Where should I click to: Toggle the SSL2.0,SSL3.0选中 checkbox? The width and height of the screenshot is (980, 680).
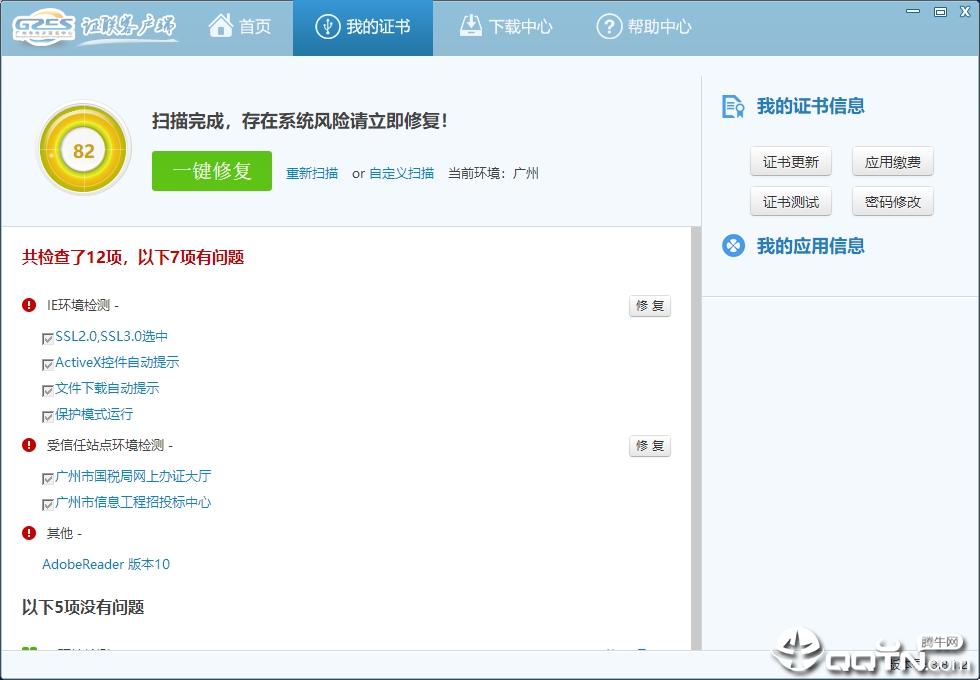47,338
